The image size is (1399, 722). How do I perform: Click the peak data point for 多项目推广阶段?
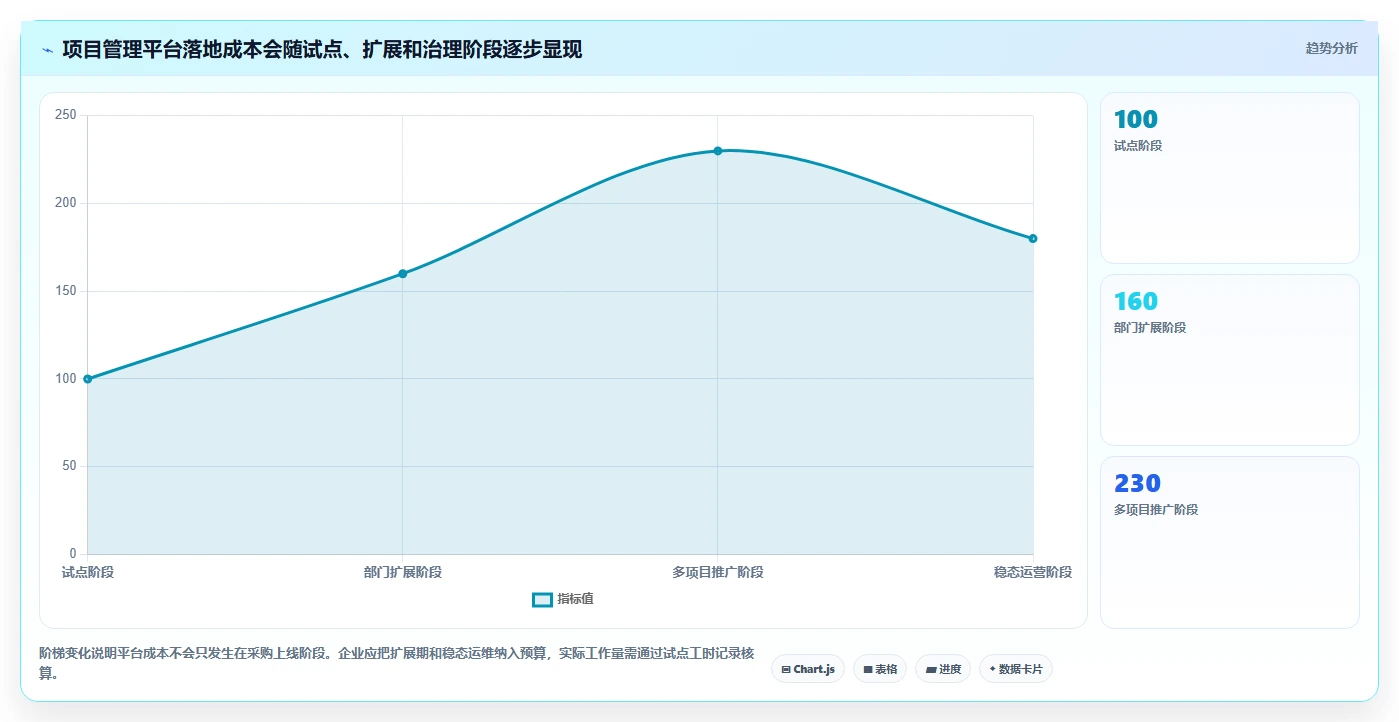coord(718,151)
